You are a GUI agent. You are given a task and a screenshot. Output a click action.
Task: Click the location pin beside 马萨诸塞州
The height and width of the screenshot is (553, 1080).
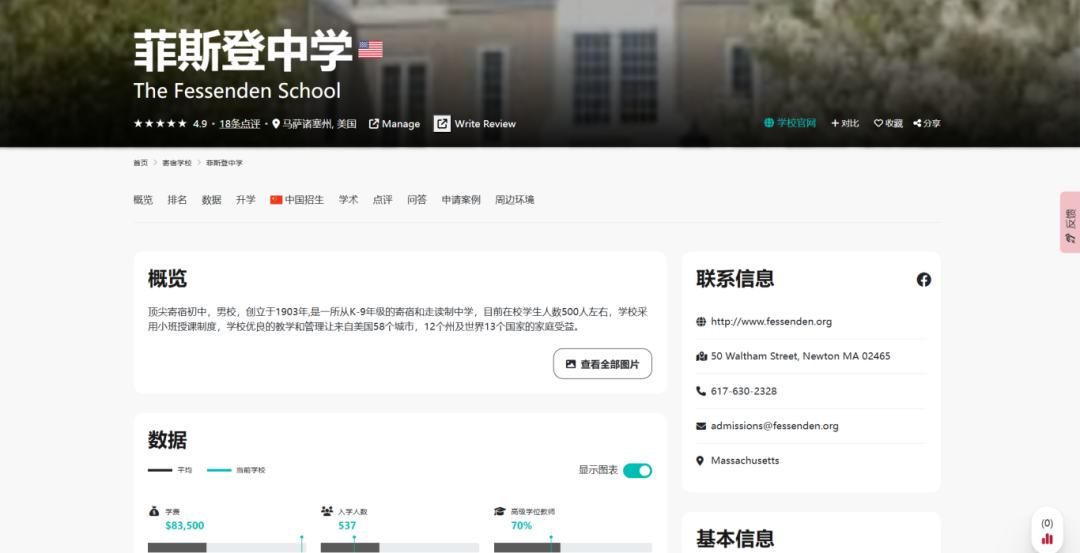pyautogui.click(x=276, y=124)
